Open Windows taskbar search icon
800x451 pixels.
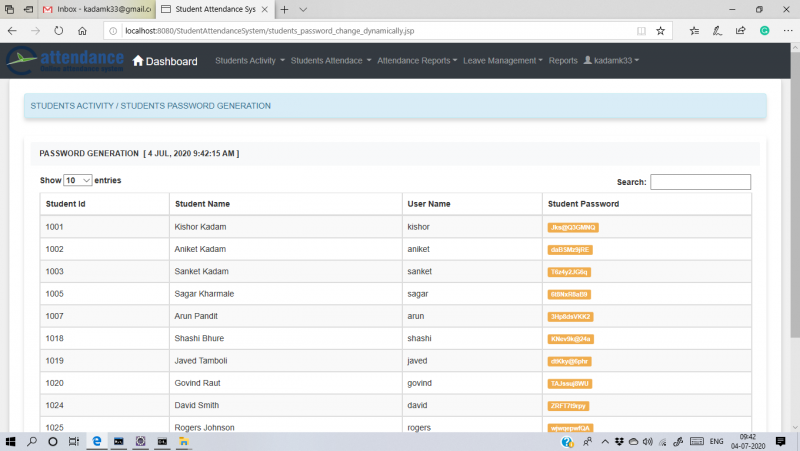point(32,441)
